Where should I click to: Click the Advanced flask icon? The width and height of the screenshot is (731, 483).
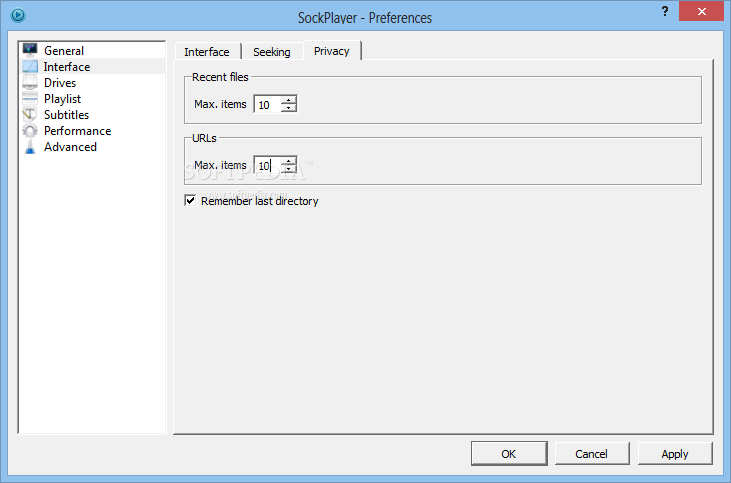30,147
